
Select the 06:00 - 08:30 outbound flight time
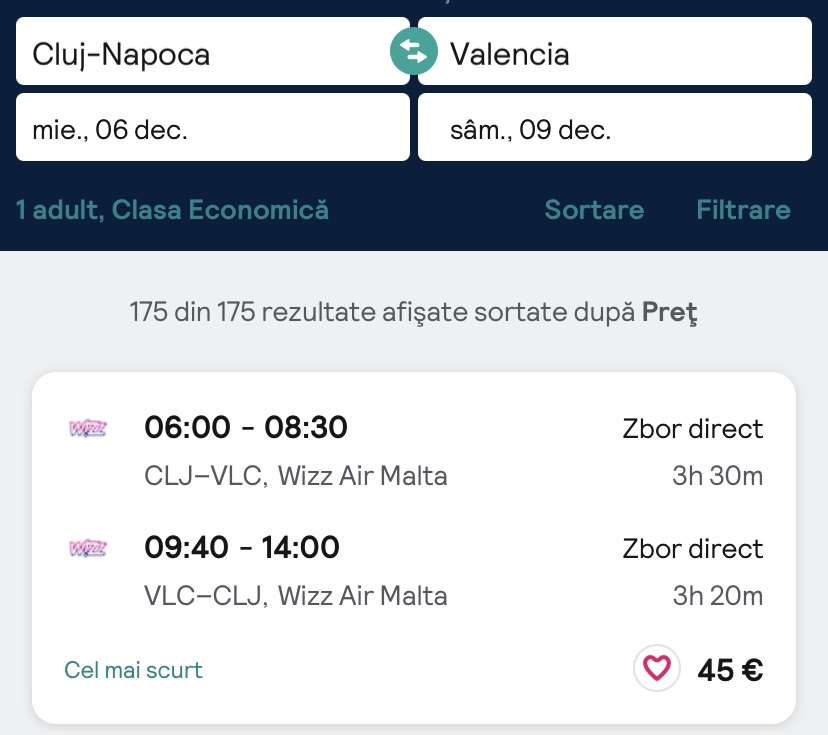[246, 428]
